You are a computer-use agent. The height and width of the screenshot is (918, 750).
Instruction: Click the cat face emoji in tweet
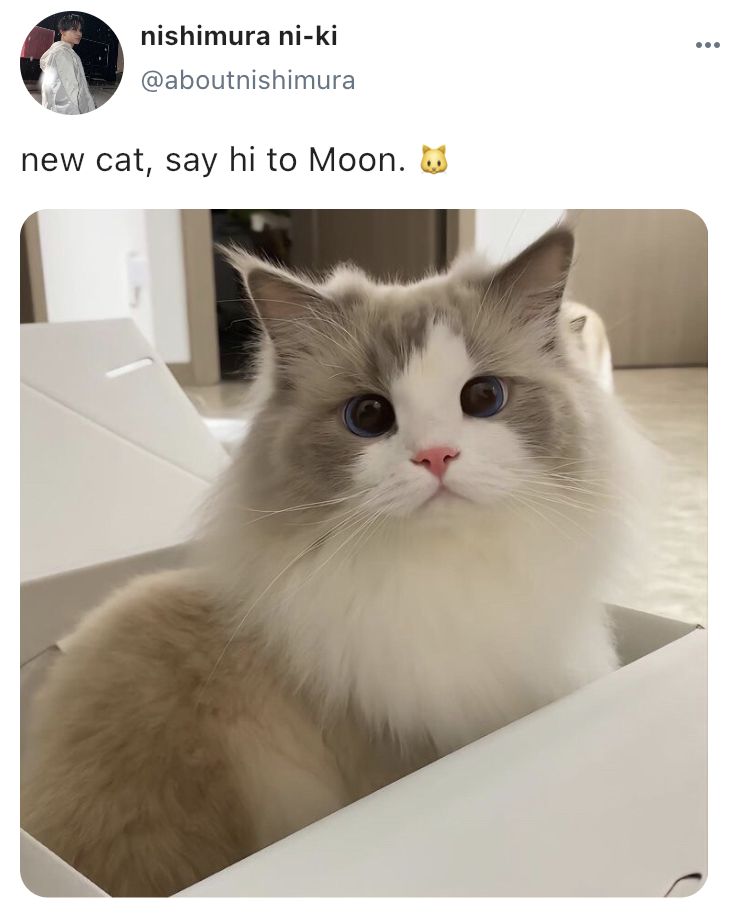(x=434, y=160)
